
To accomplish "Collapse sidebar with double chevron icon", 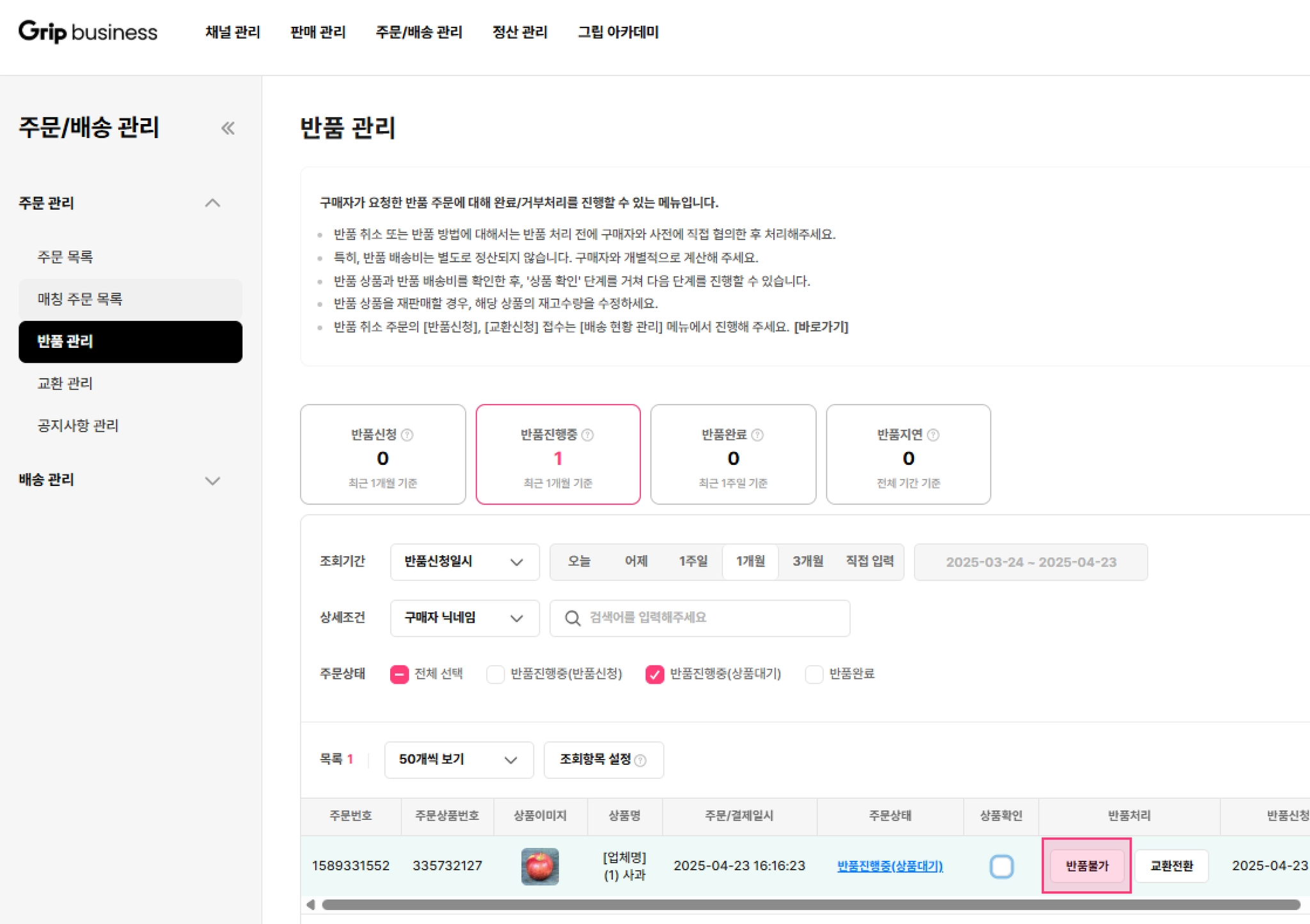I will (x=228, y=128).
